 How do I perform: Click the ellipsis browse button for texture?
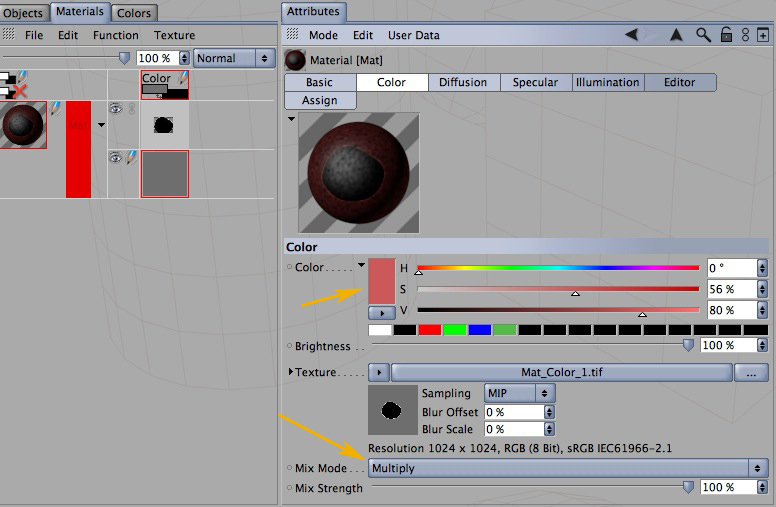coord(751,373)
